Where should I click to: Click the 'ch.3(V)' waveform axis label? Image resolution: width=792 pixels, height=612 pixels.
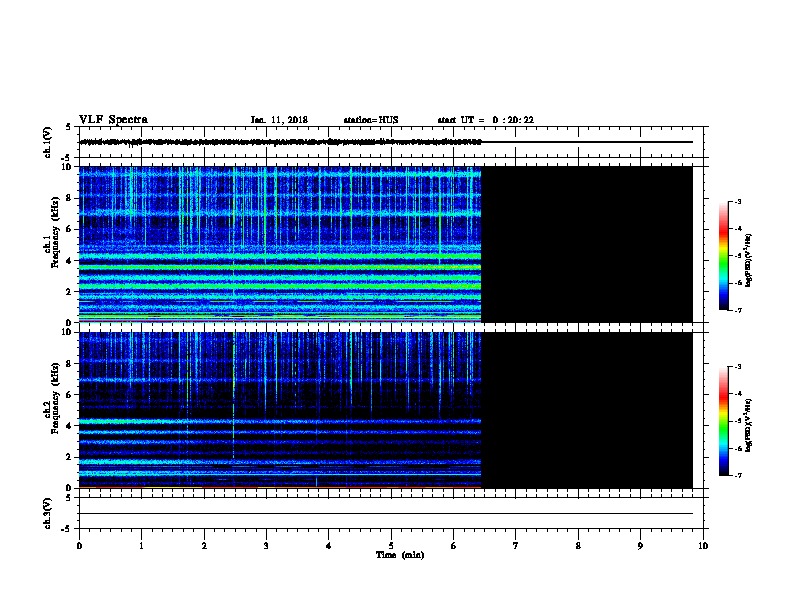point(48,513)
